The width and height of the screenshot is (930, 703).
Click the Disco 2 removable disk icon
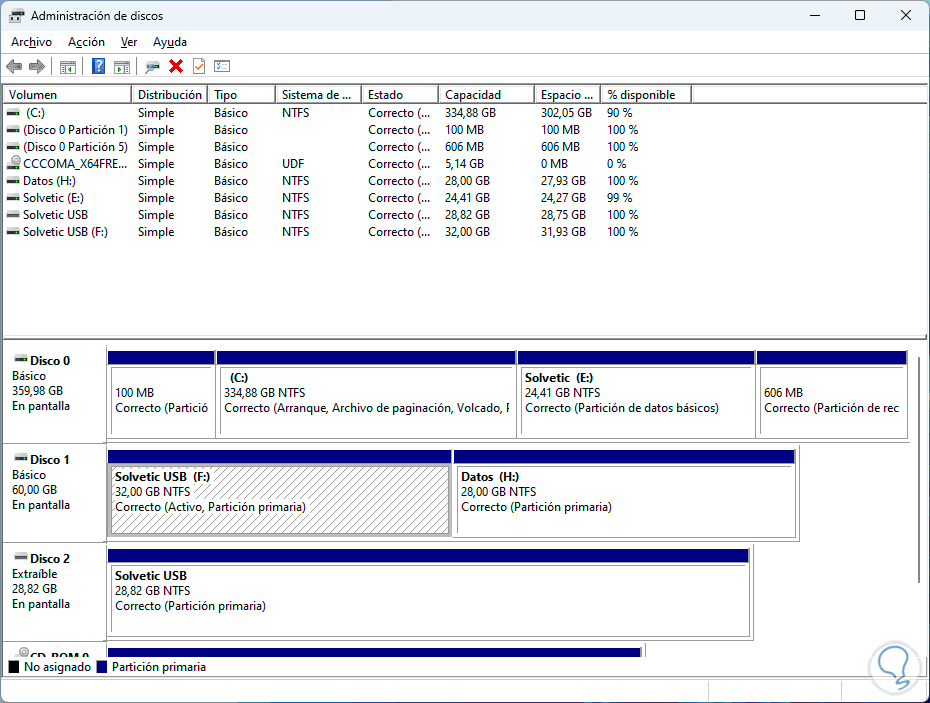coord(21,558)
